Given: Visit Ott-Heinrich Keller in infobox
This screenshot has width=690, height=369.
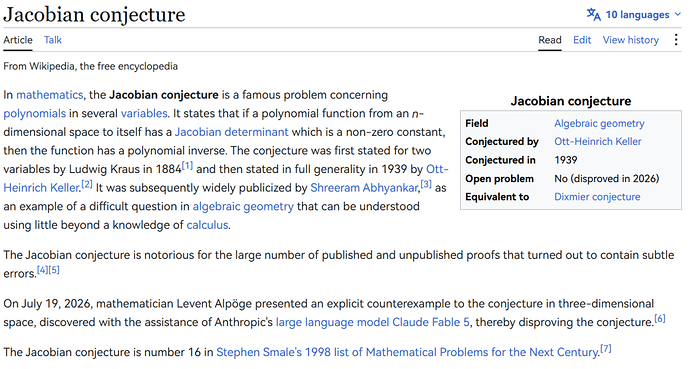Looking at the screenshot, I should click(x=598, y=142).
